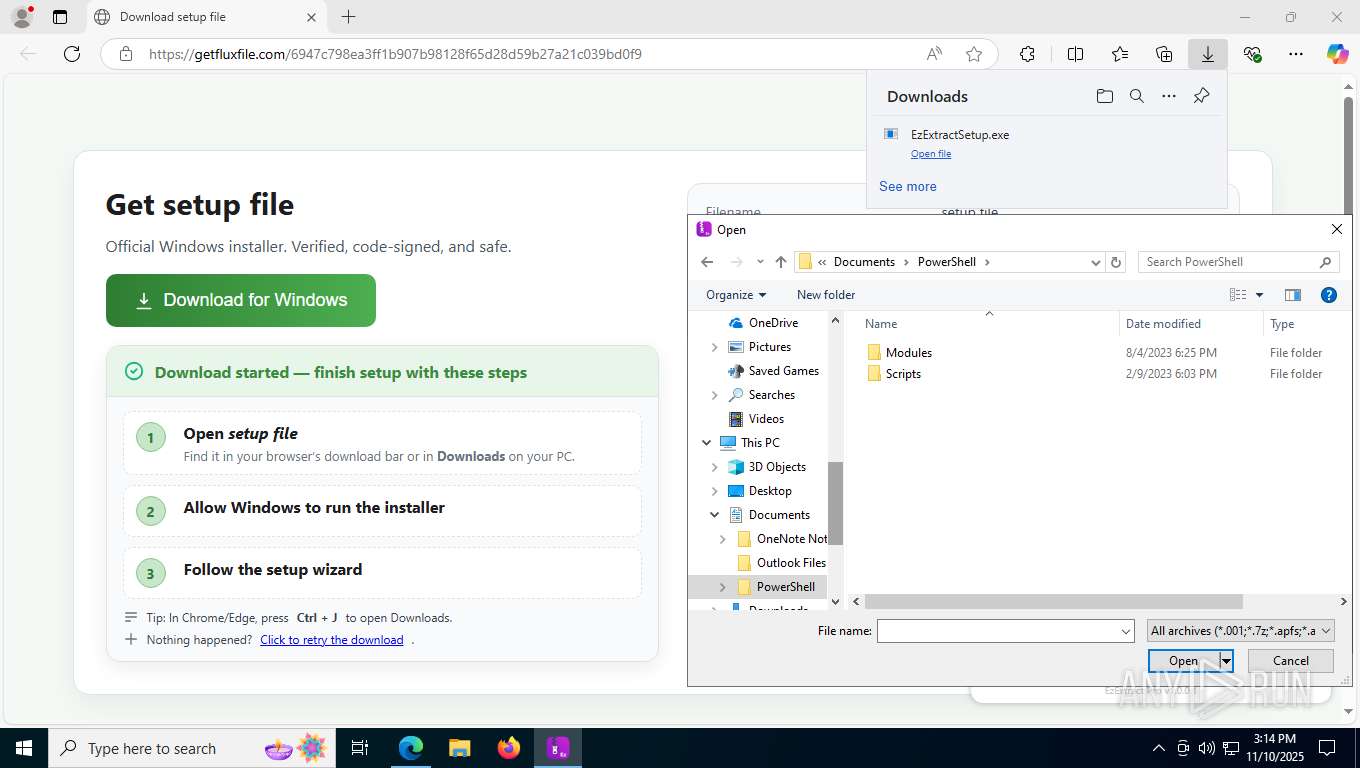This screenshot has width=1360, height=768.
Task: Select Outlook Files folder in tree
Action: click(x=791, y=563)
